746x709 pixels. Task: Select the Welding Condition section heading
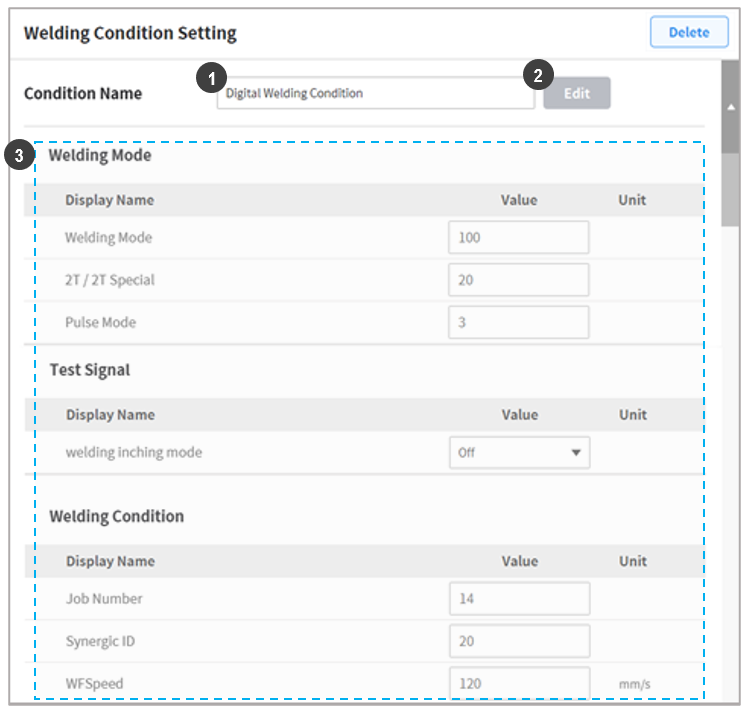[117, 516]
